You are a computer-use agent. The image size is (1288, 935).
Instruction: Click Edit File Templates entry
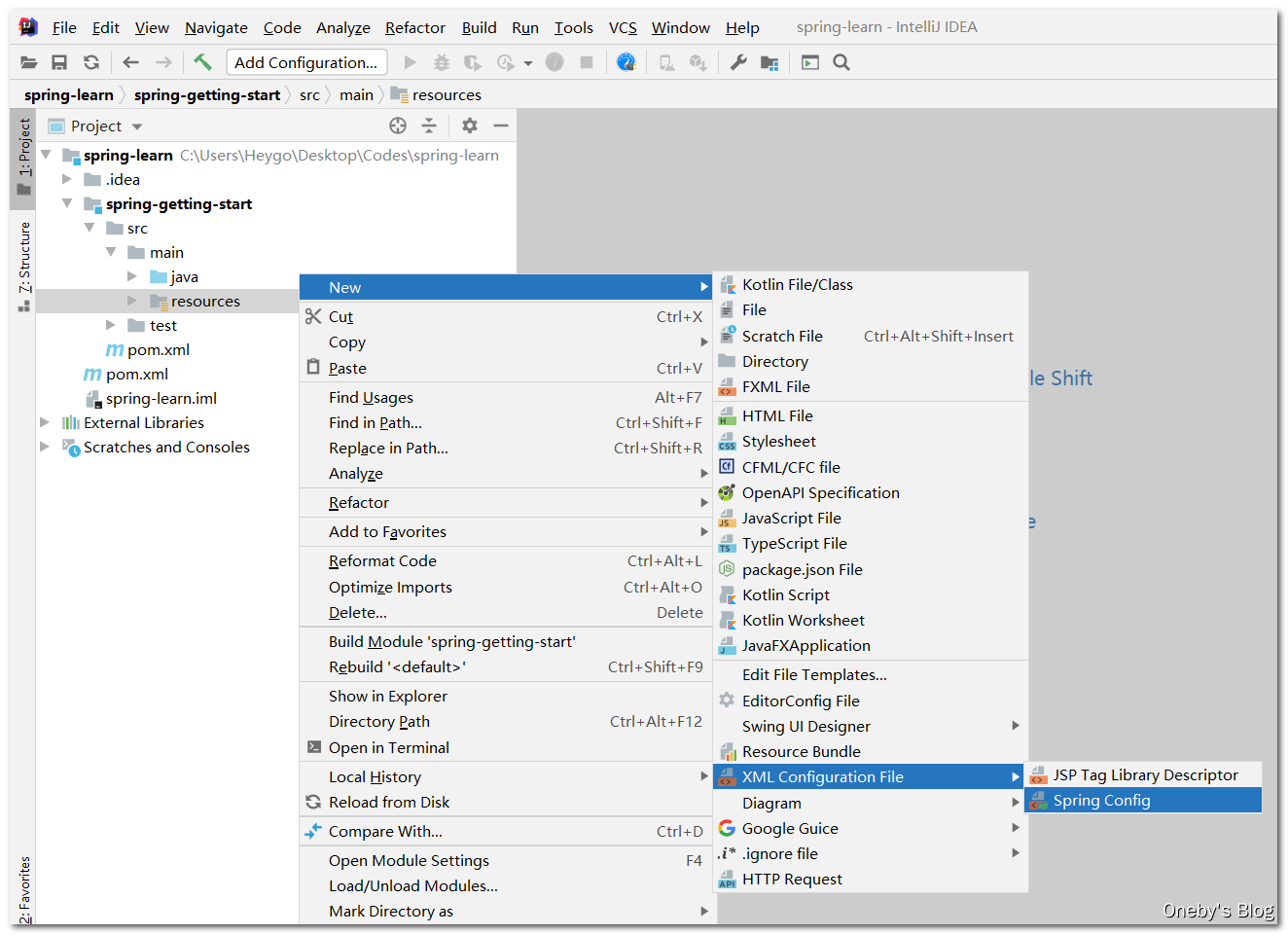871,674
